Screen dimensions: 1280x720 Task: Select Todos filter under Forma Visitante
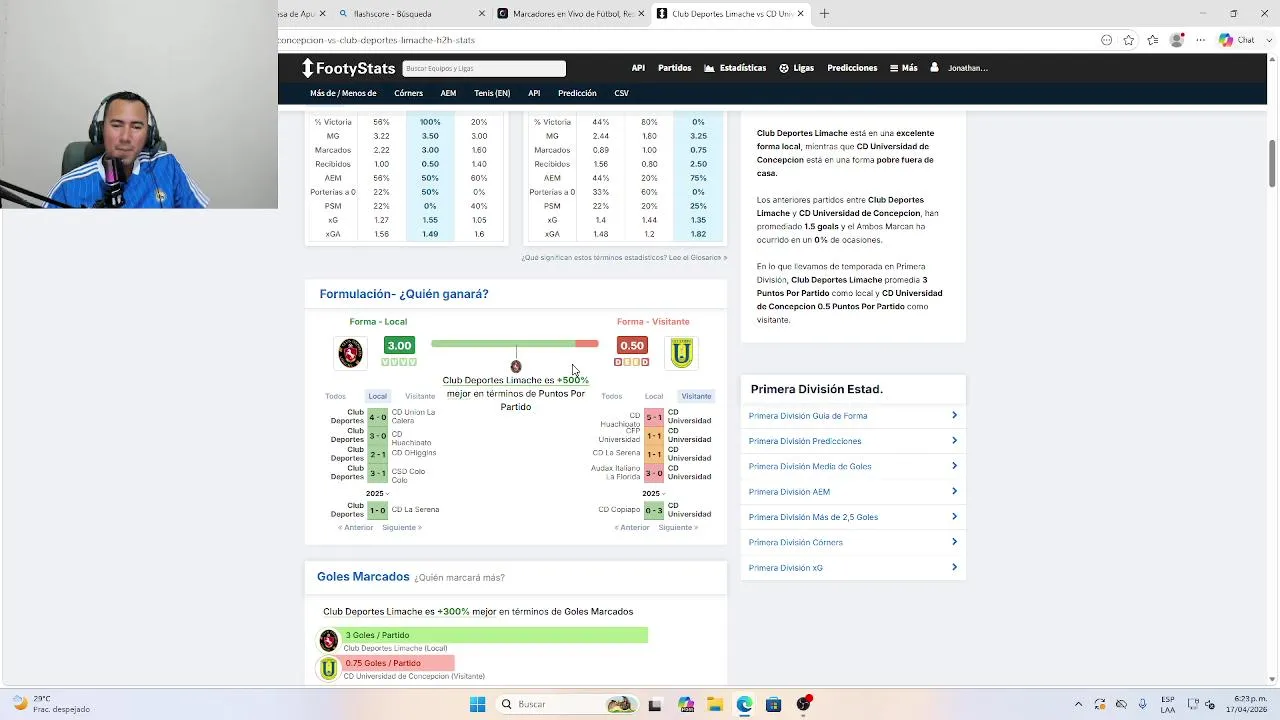tap(612, 396)
